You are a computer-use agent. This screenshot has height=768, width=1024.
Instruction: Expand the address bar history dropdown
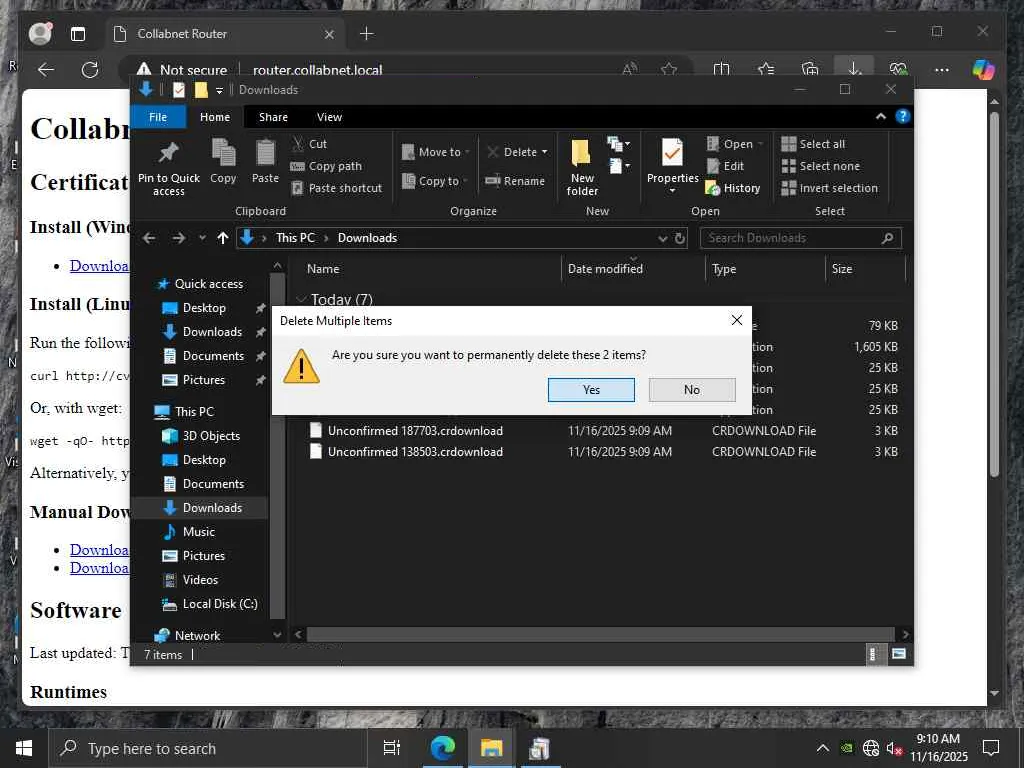663,238
